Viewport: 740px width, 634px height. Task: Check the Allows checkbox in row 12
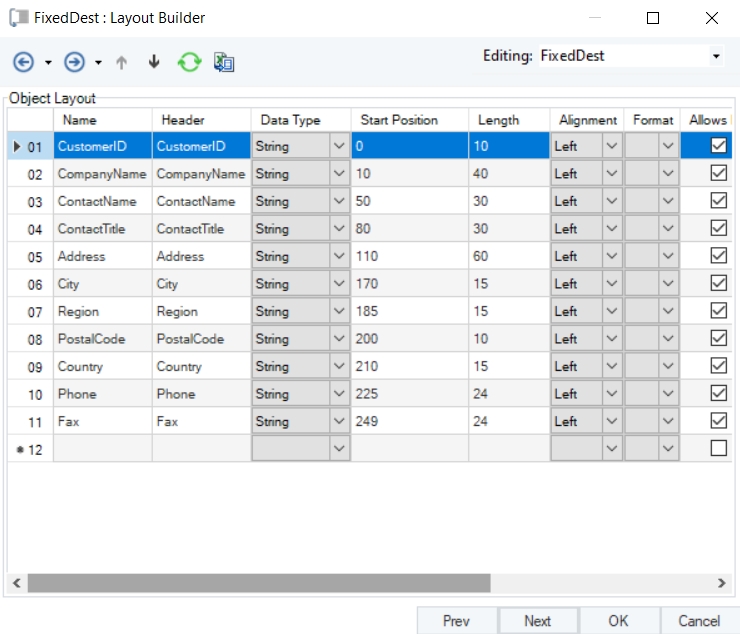click(718, 449)
